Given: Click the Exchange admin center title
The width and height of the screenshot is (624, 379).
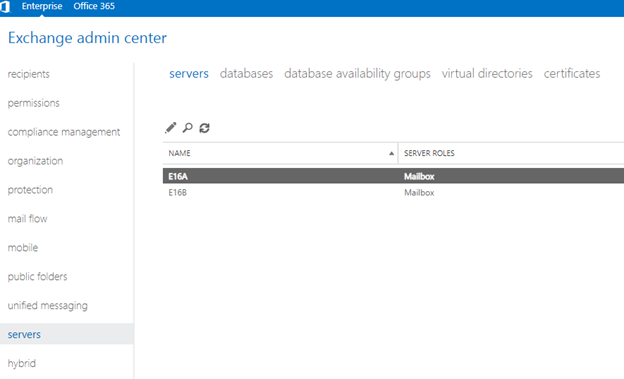Looking at the screenshot, I should (x=87, y=38).
